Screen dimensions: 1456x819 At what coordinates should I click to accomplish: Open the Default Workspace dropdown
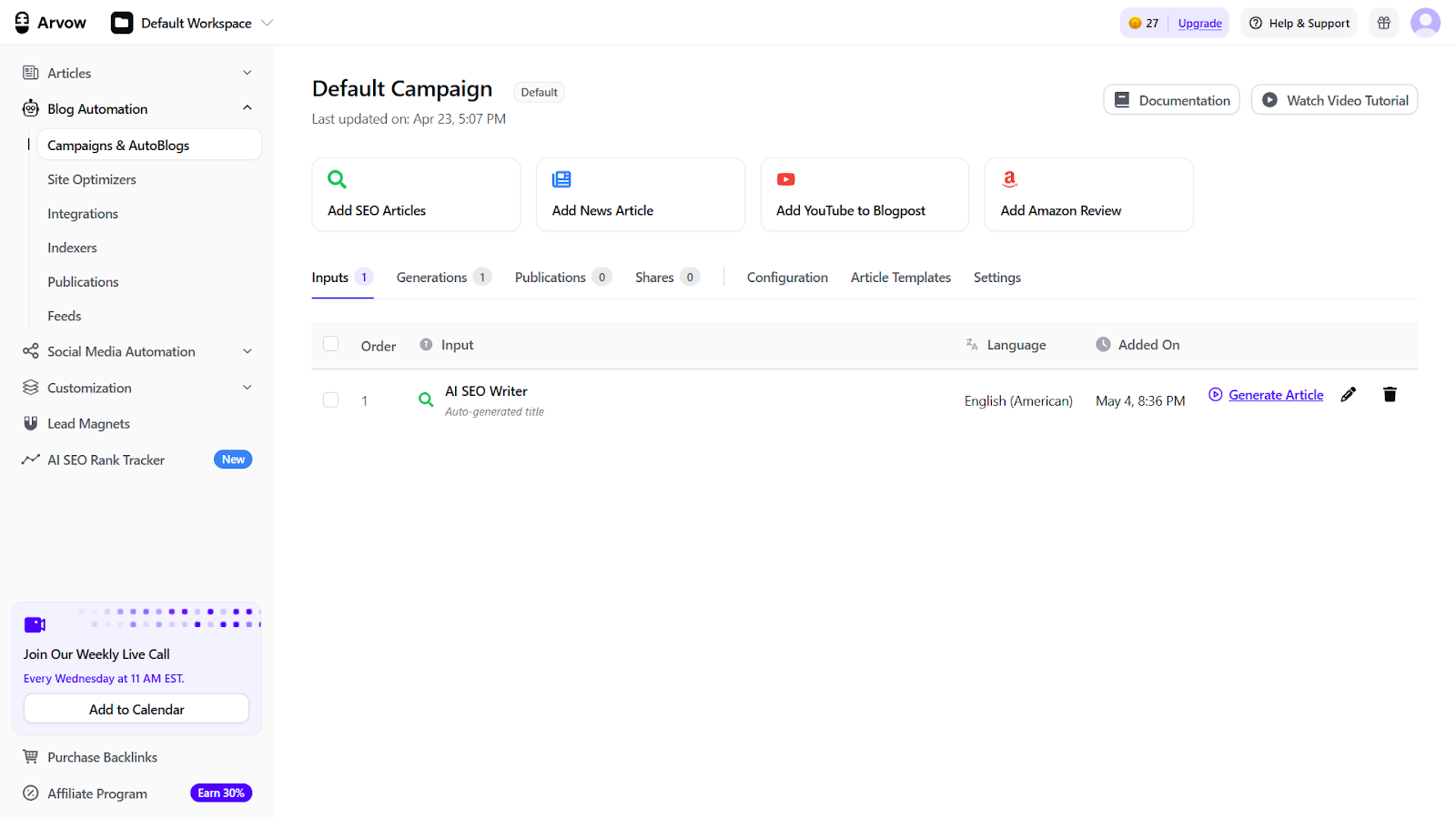click(x=193, y=23)
